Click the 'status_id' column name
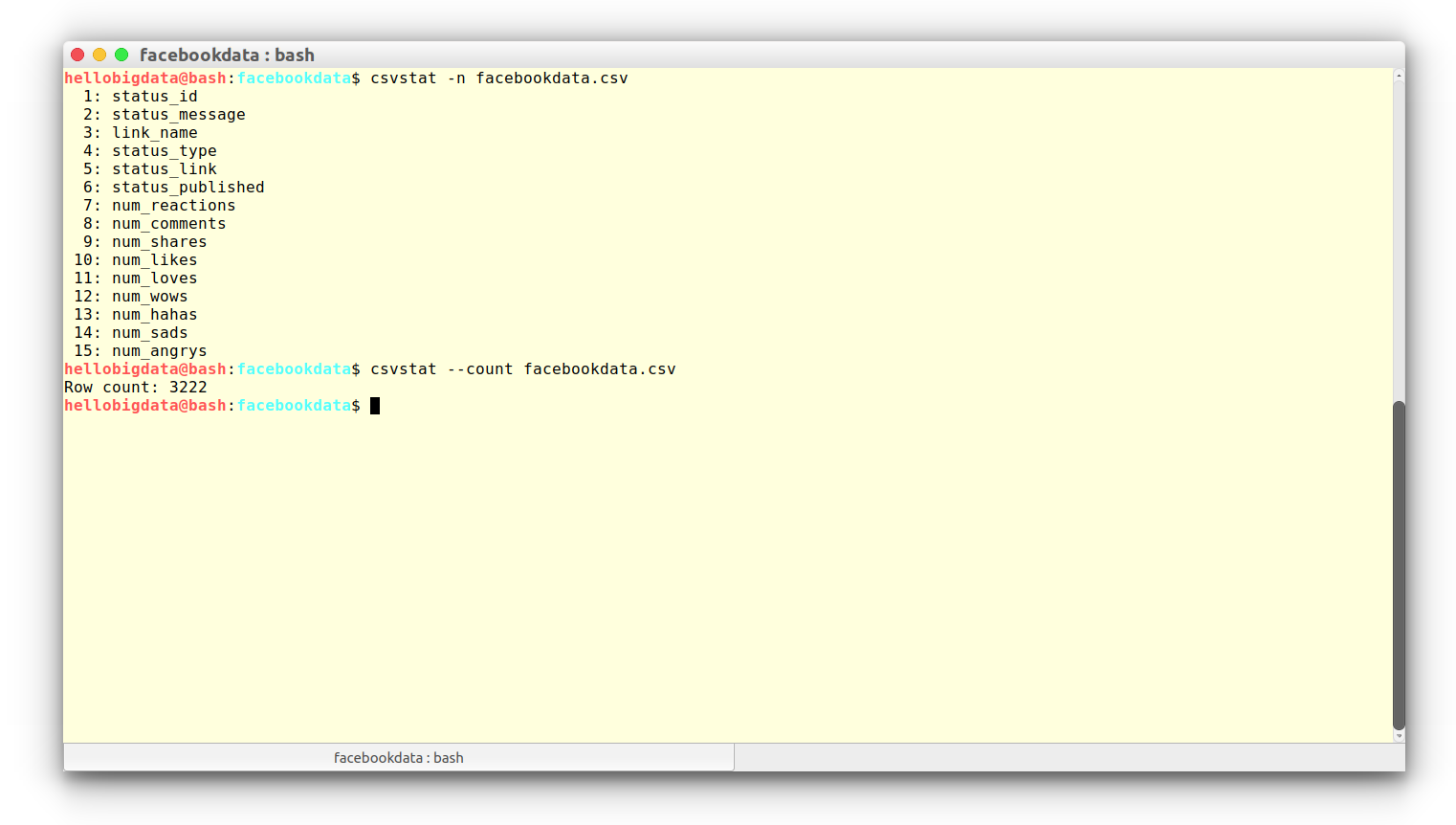 click(x=155, y=97)
